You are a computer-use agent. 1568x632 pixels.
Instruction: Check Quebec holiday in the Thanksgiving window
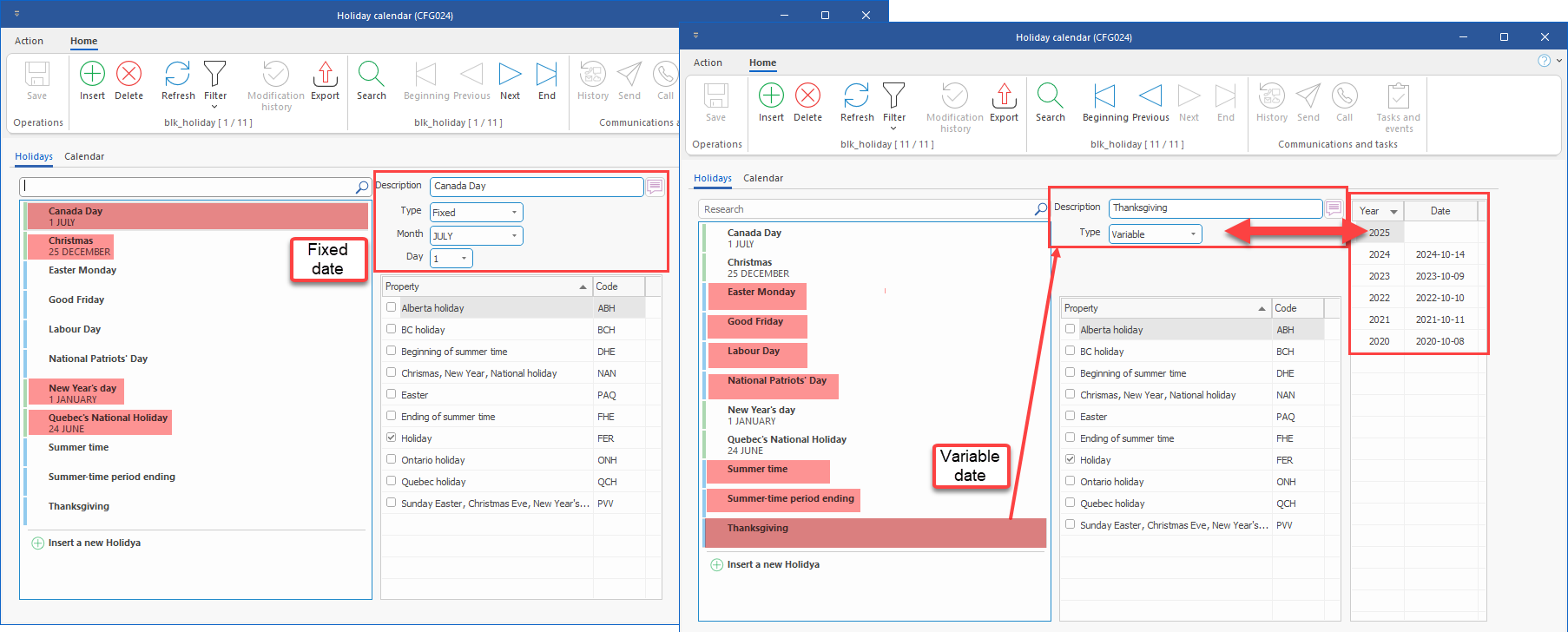coord(1071,503)
